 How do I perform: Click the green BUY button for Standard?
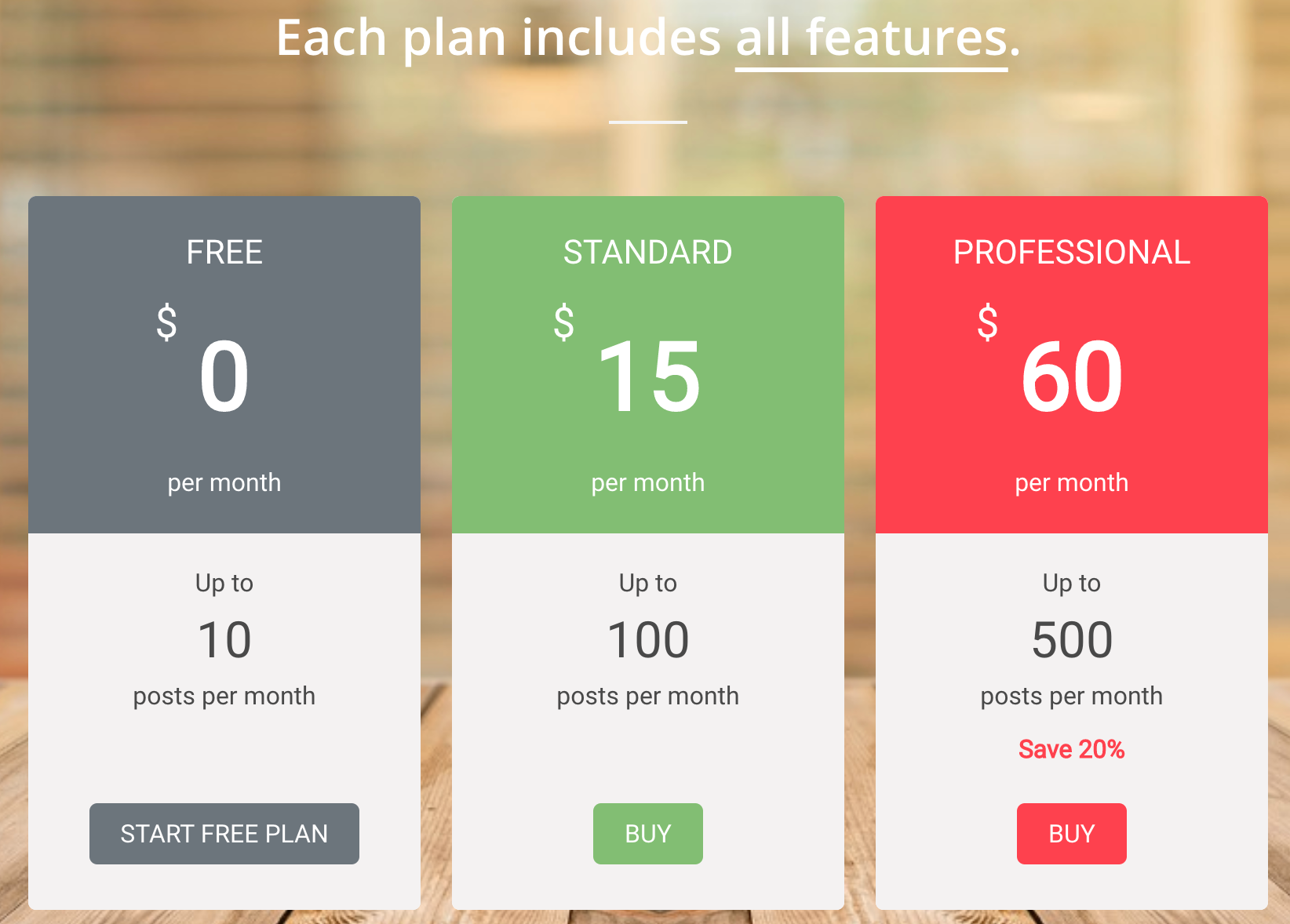pyautogui.click(x=647, y=833)
